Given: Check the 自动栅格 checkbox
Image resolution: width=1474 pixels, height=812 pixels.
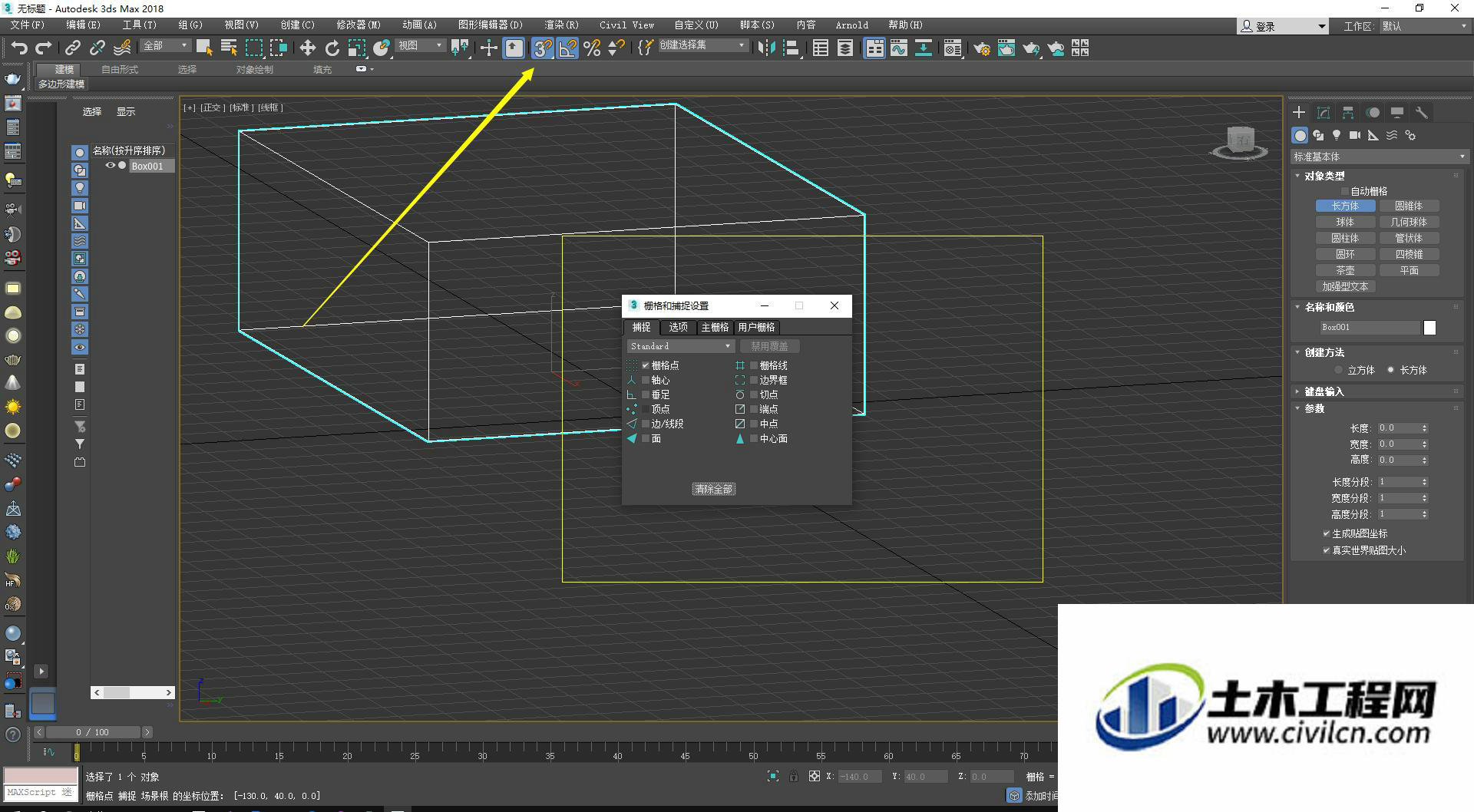Looking at the screenshot, I should (1345, 191).
